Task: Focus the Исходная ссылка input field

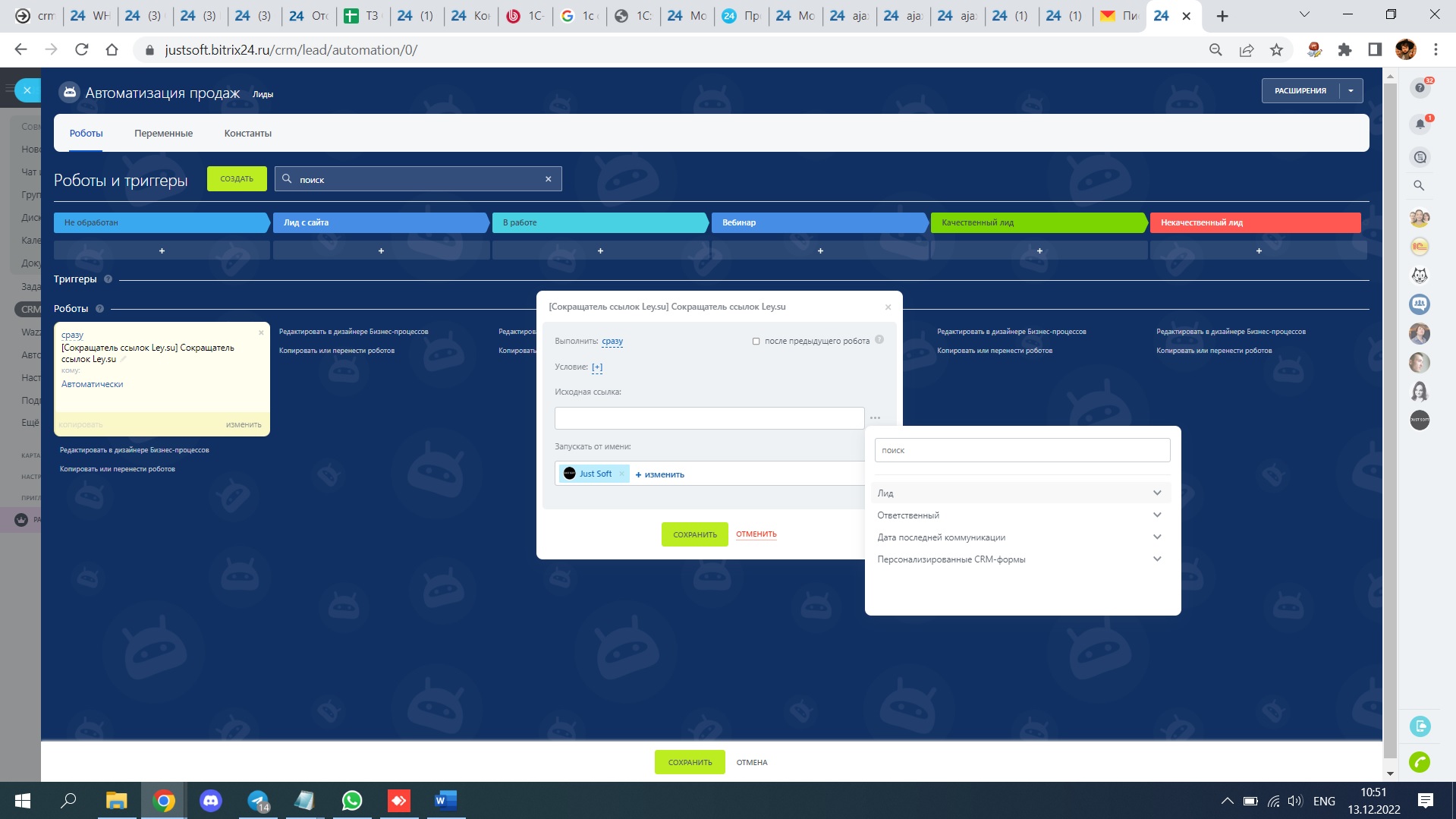Action: [709, 418]
